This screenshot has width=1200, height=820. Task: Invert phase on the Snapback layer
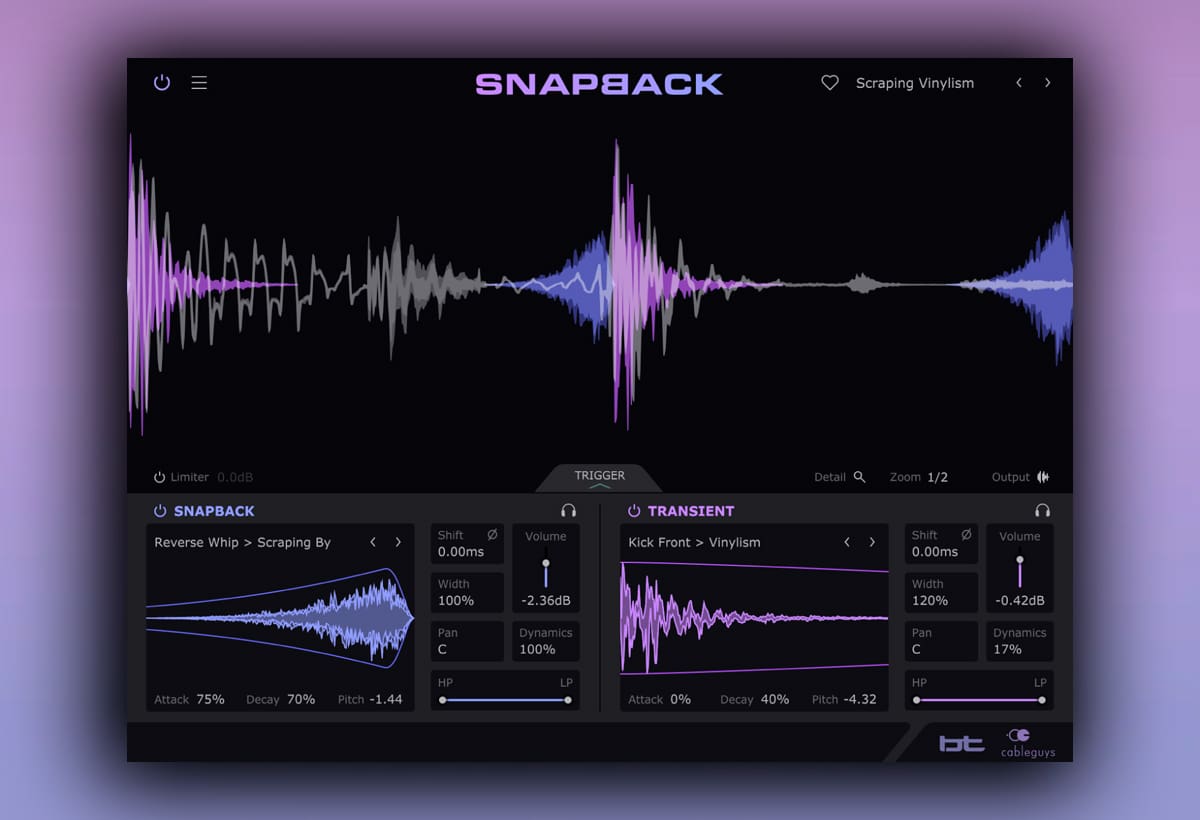(492, 535)
